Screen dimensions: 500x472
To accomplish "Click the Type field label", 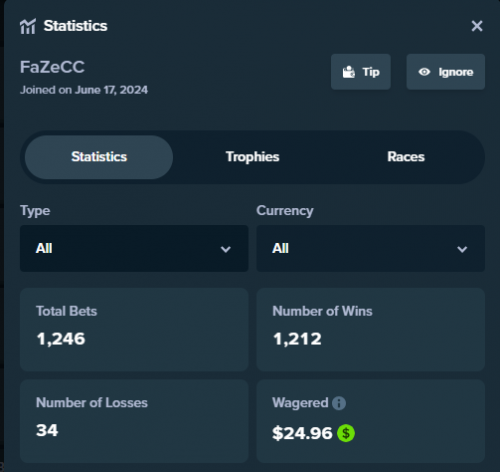I will 35,211.
